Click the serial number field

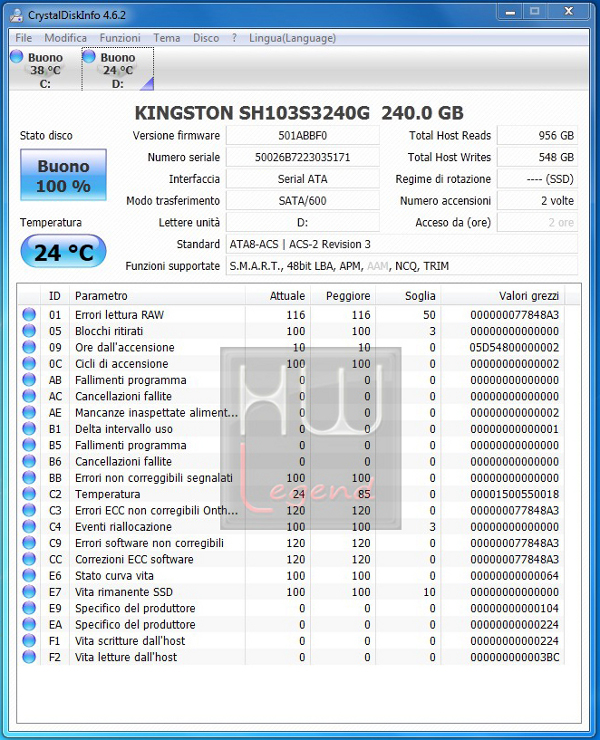(x=303, y=157)
